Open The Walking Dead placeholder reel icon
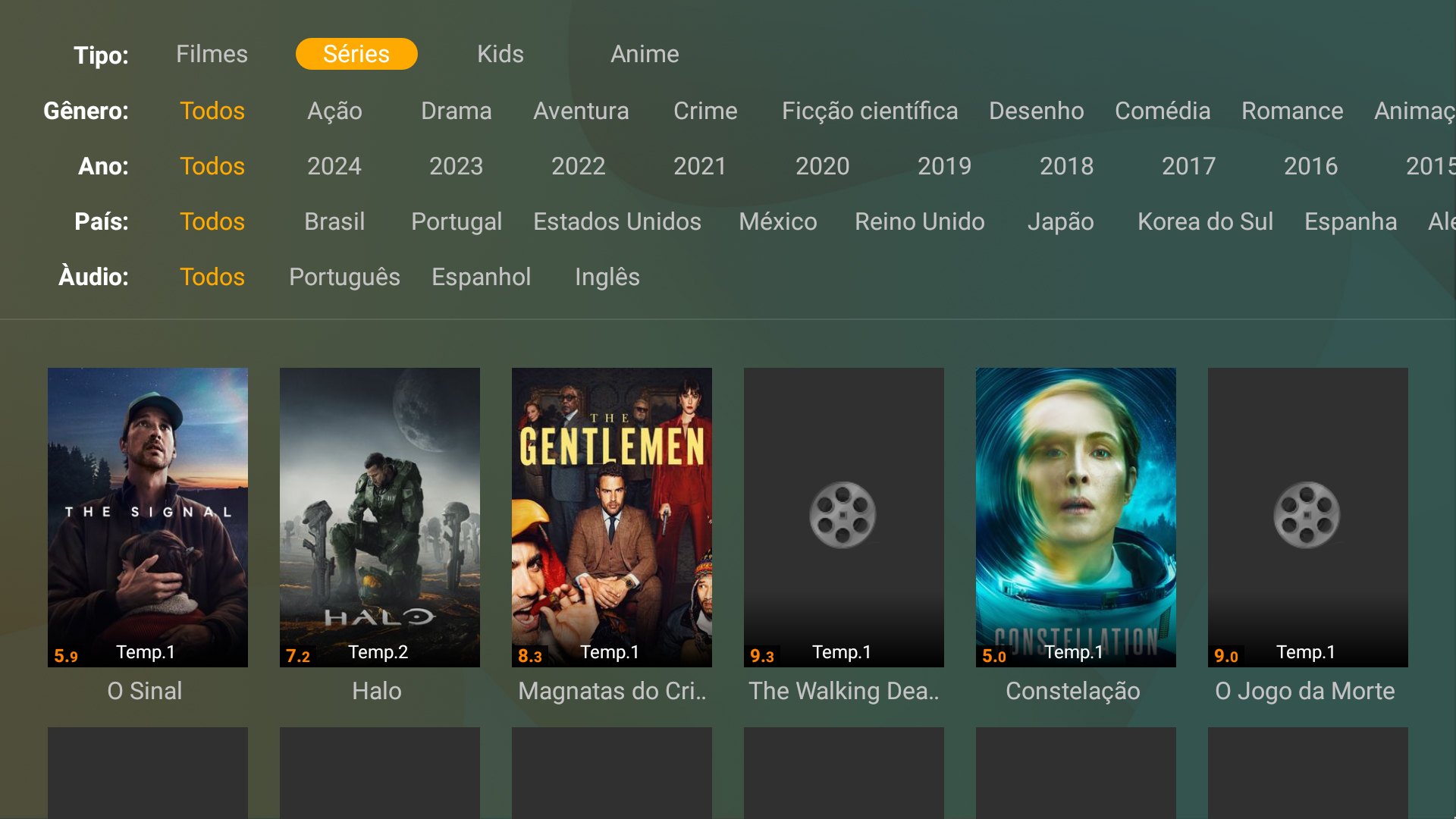Image resolution: width=1456 pixels, height=819 pixels. click(843, 515)
